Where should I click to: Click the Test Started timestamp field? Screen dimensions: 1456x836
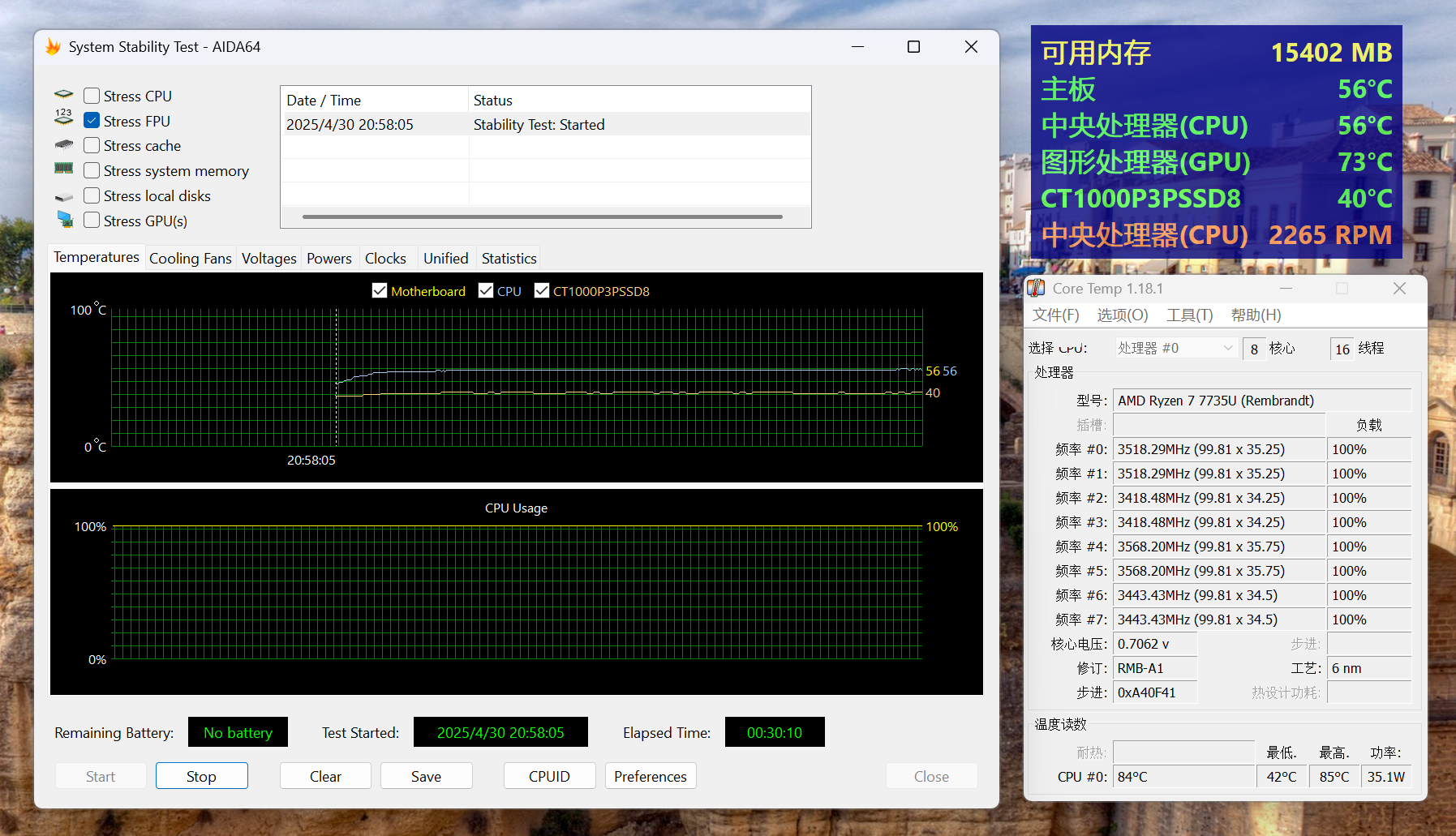click(500, 732)
